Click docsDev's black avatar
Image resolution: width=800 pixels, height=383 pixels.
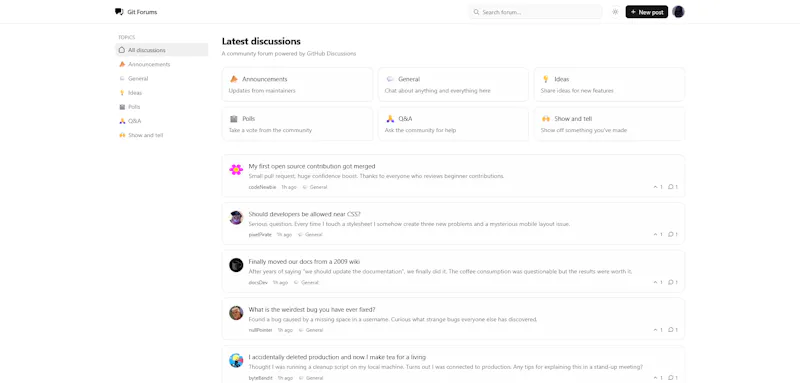click(x=236, y=265)
